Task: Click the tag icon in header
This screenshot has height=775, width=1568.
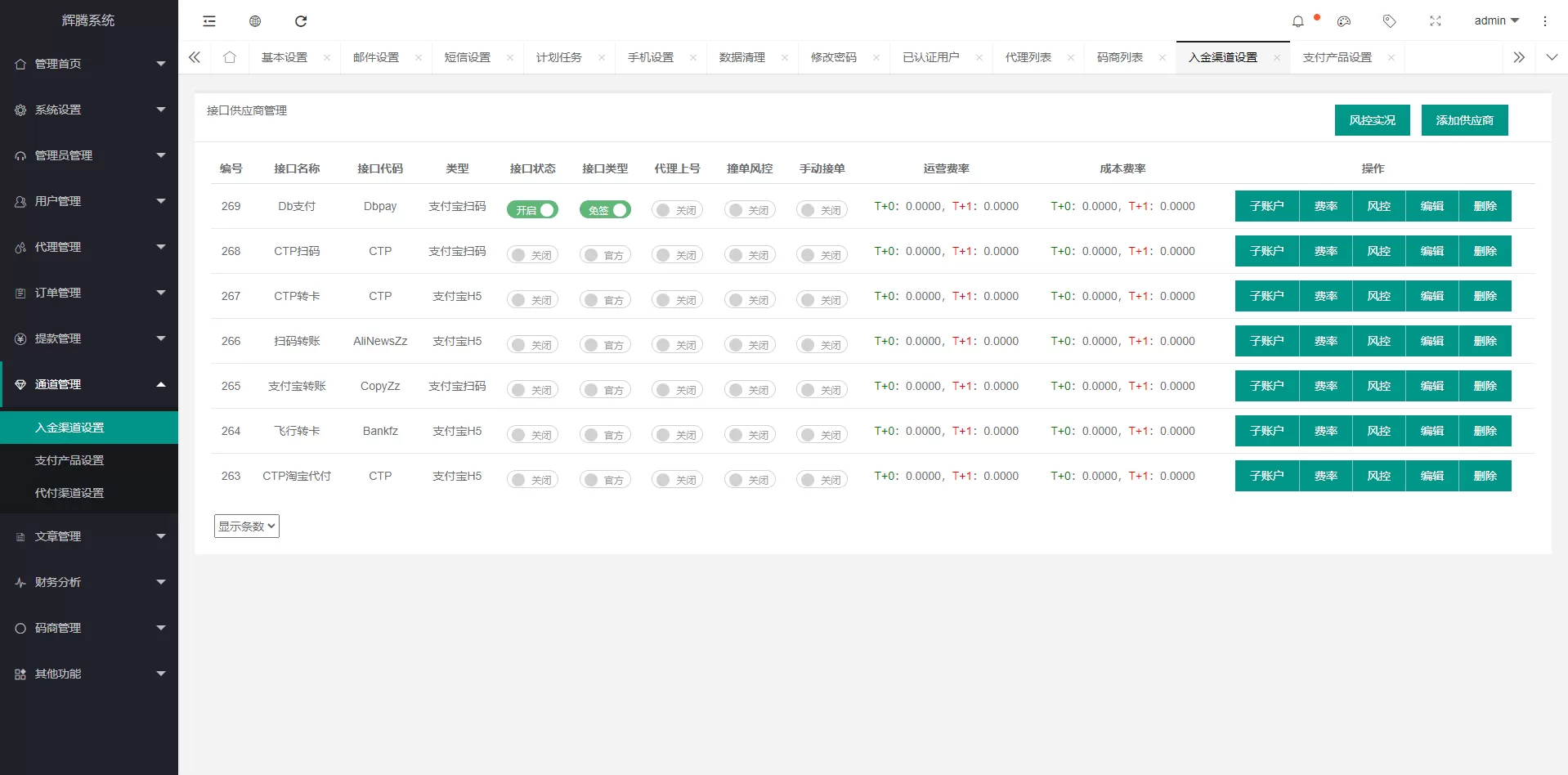Action: coord(1389,21)
